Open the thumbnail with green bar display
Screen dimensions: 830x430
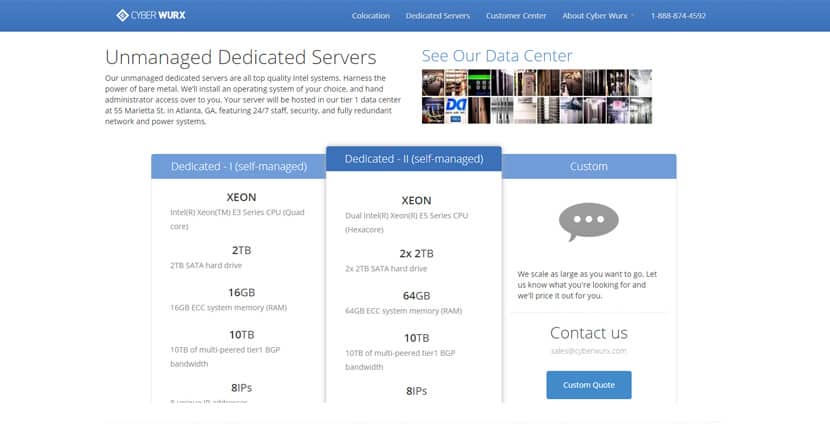479,83
